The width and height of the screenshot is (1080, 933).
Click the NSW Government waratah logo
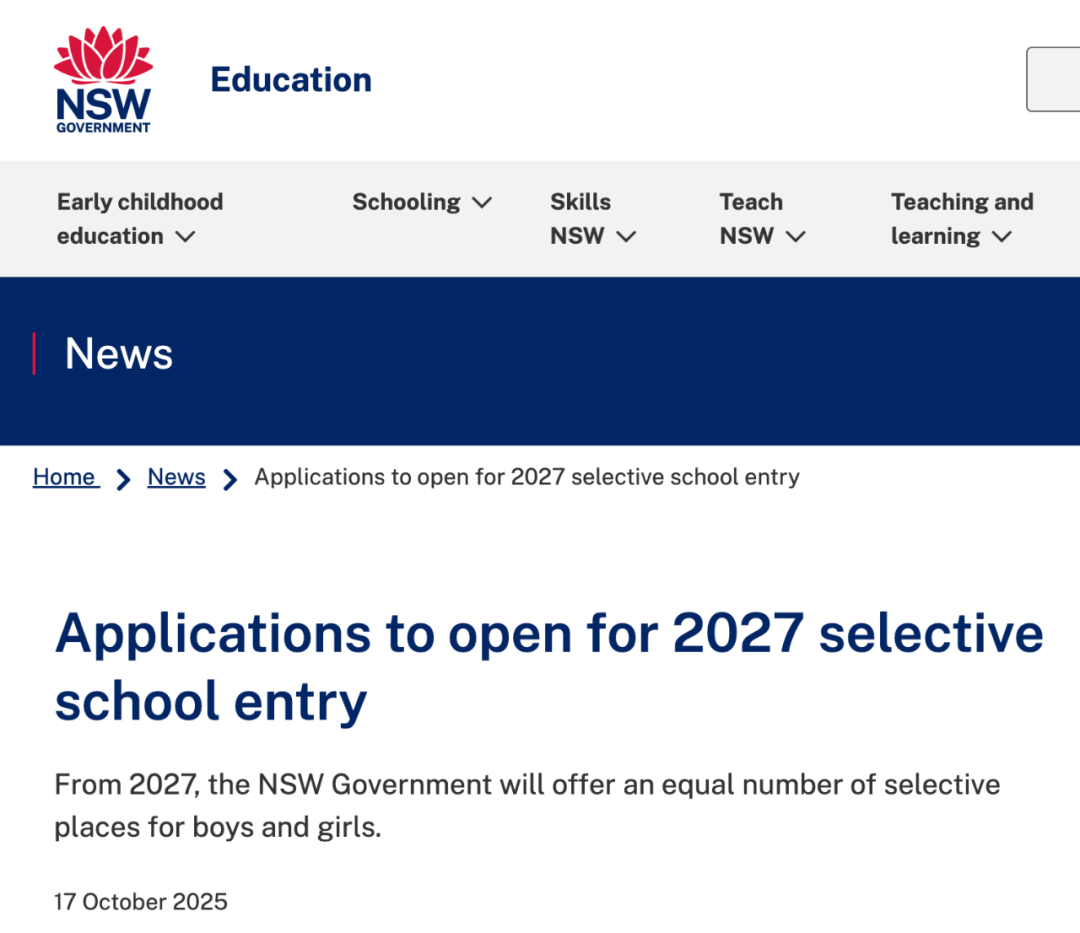pos(103,80)
